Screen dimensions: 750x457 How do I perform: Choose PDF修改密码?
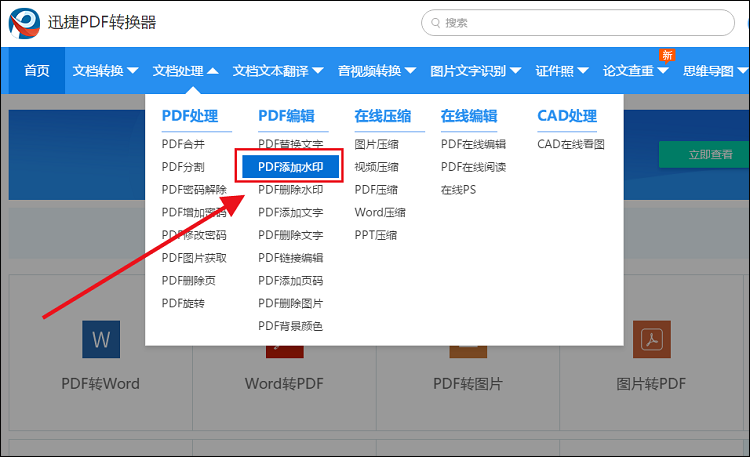click(194, 235)
